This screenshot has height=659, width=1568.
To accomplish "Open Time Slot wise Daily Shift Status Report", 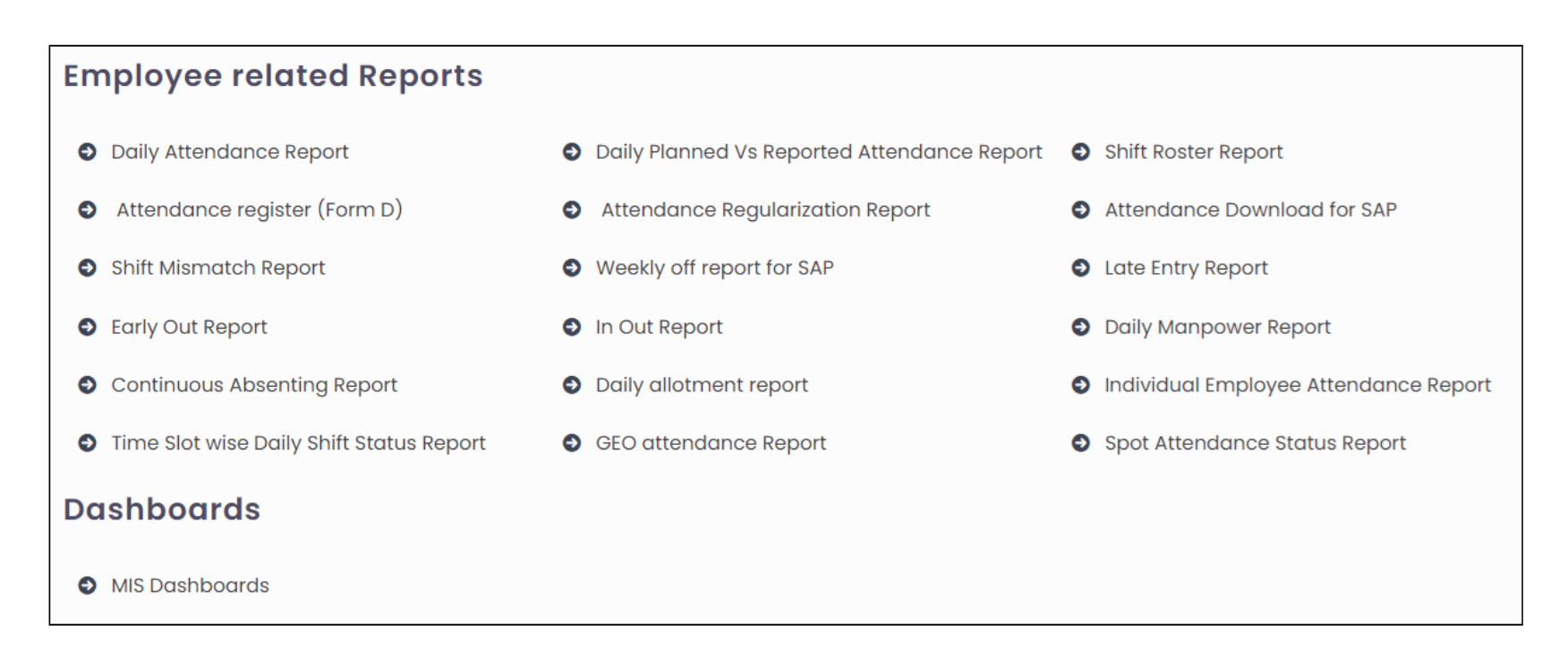I will (x=298, y=443).
